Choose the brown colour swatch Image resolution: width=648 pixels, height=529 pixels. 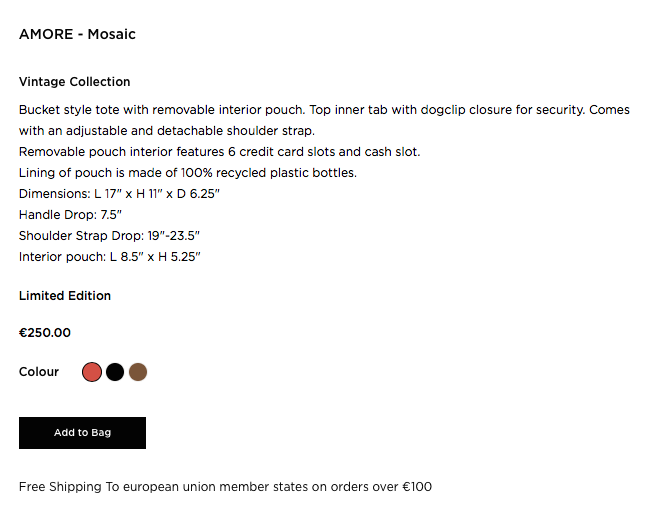tap(138, 372)
